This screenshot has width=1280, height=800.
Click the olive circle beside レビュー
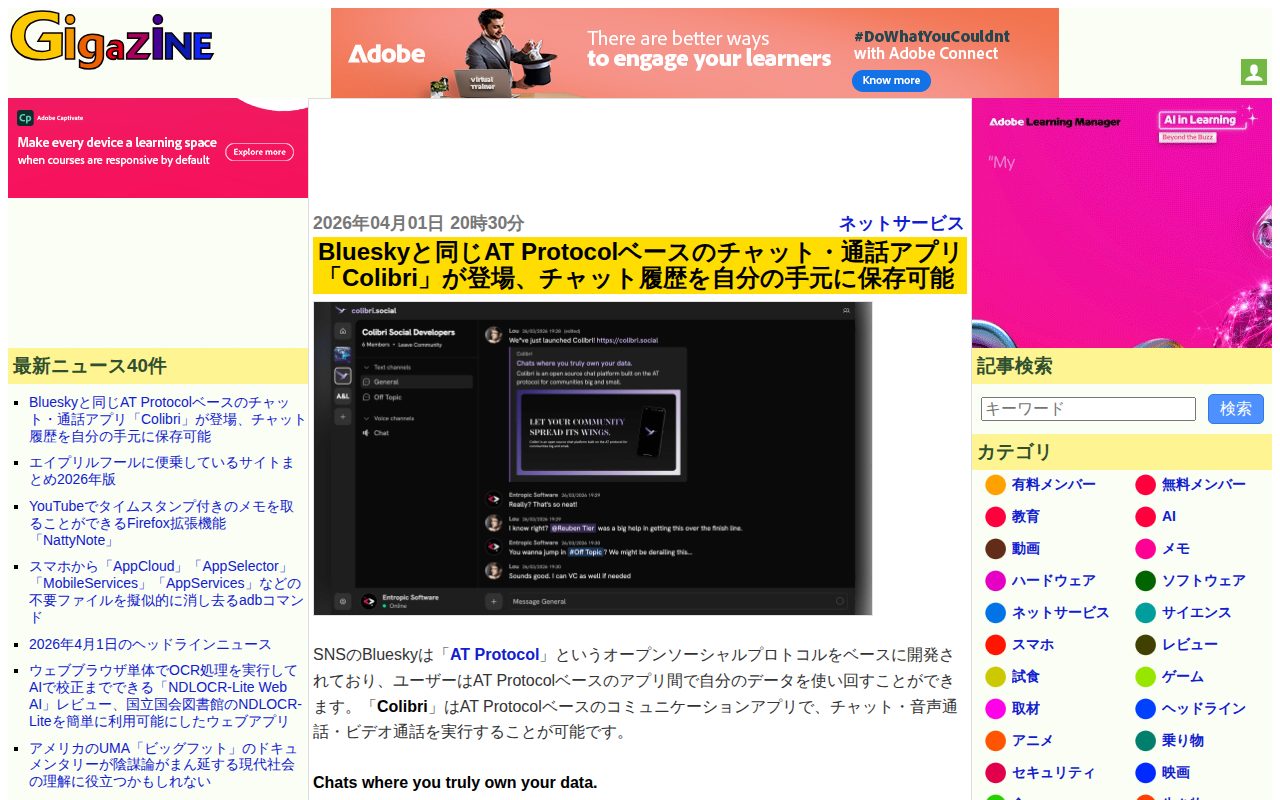click(1145, 645)
